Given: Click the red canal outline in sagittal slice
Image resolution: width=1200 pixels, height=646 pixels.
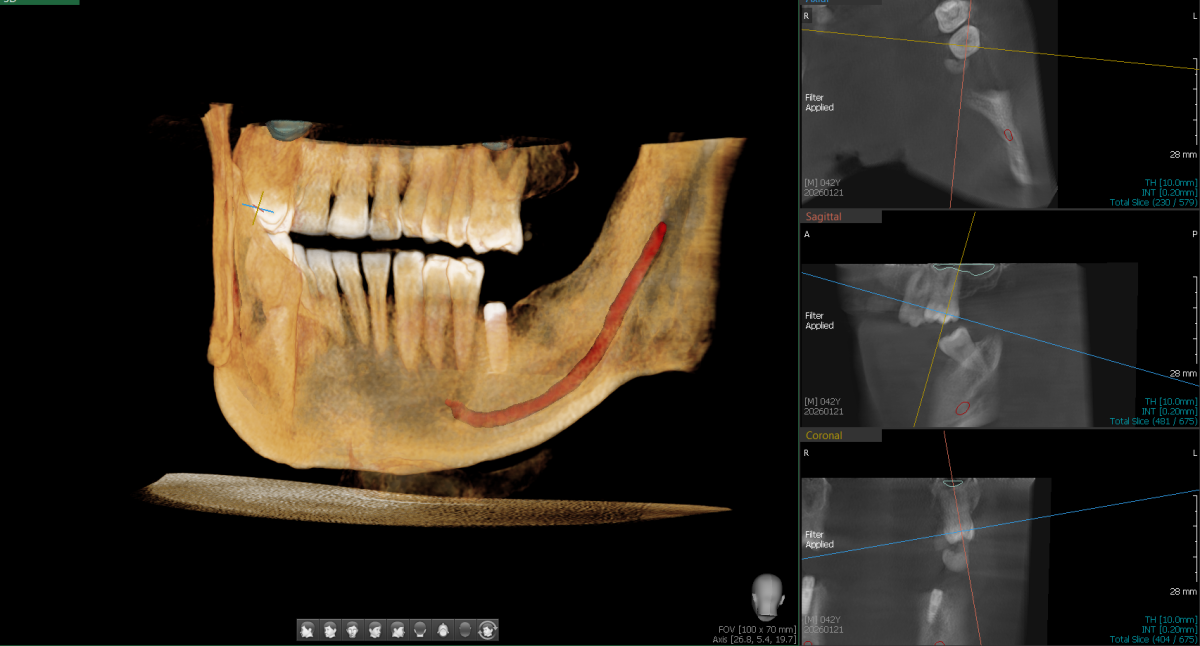Looking at the screenshot, I should click(963, 407).
